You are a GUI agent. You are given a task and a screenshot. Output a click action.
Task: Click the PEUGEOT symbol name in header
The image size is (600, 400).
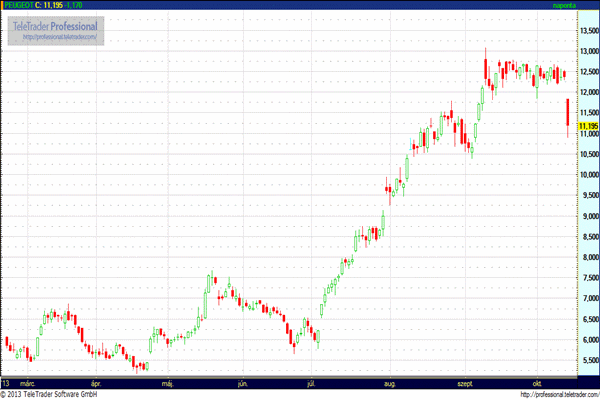(18, 5)
